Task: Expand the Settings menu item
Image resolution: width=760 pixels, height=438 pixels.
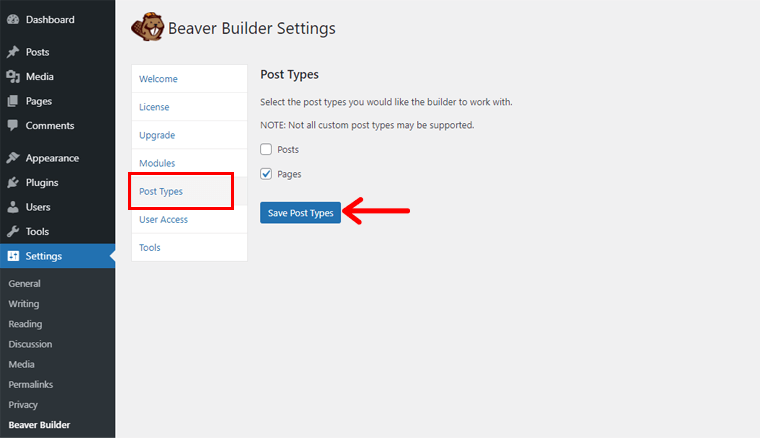Action: click(x=43, y=256)
